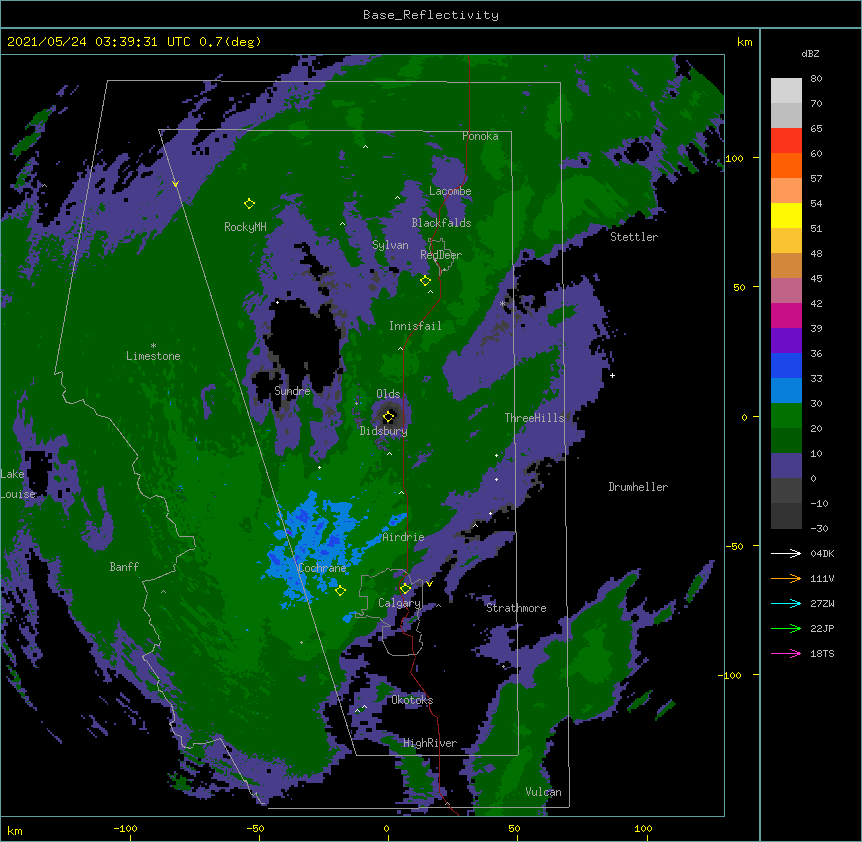Click the 36 dBZ blue color swatch
Screen dimensions: 862x842
coord(786,365)
